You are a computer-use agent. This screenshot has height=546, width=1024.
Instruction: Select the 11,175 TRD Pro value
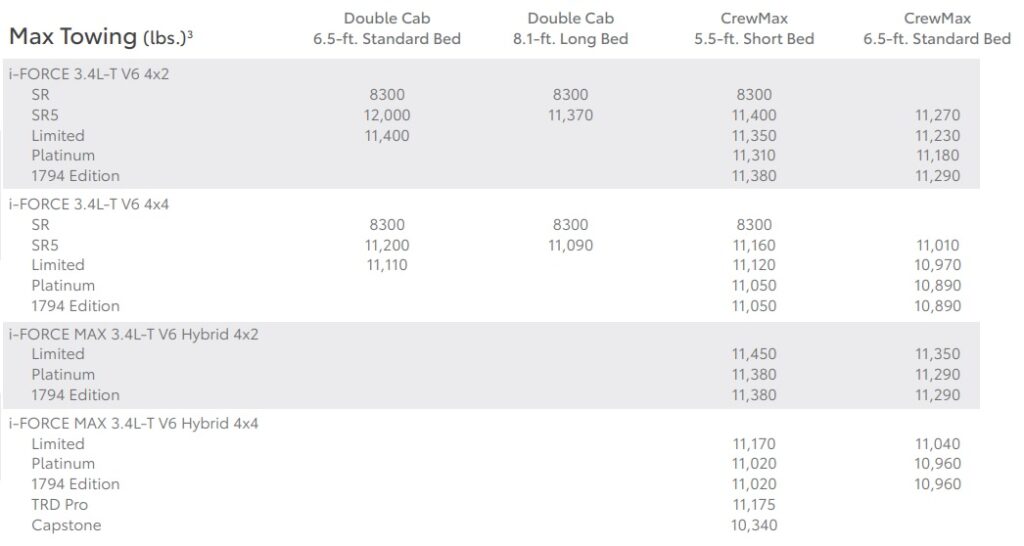point(754,505)
